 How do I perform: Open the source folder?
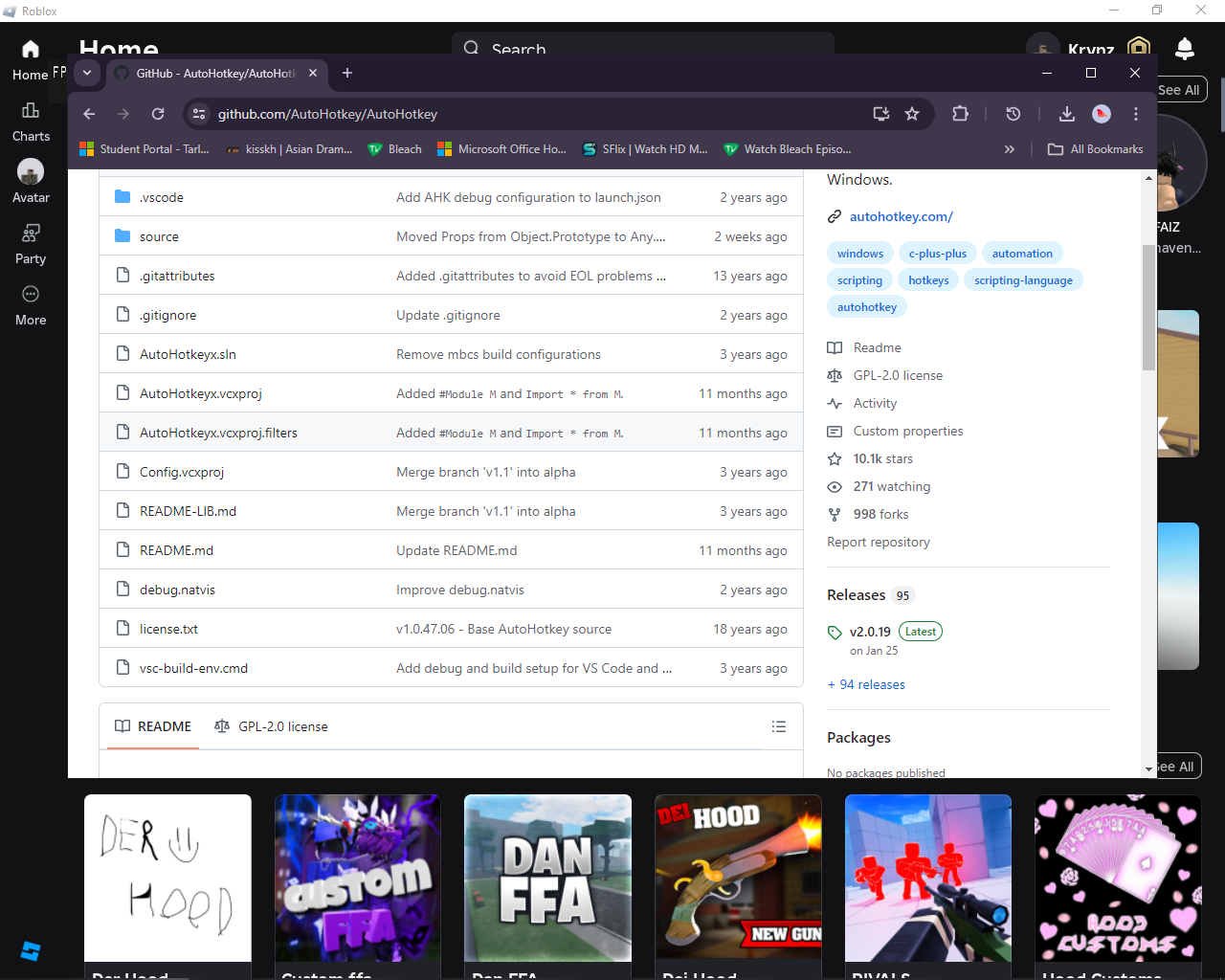click(159, 236)
